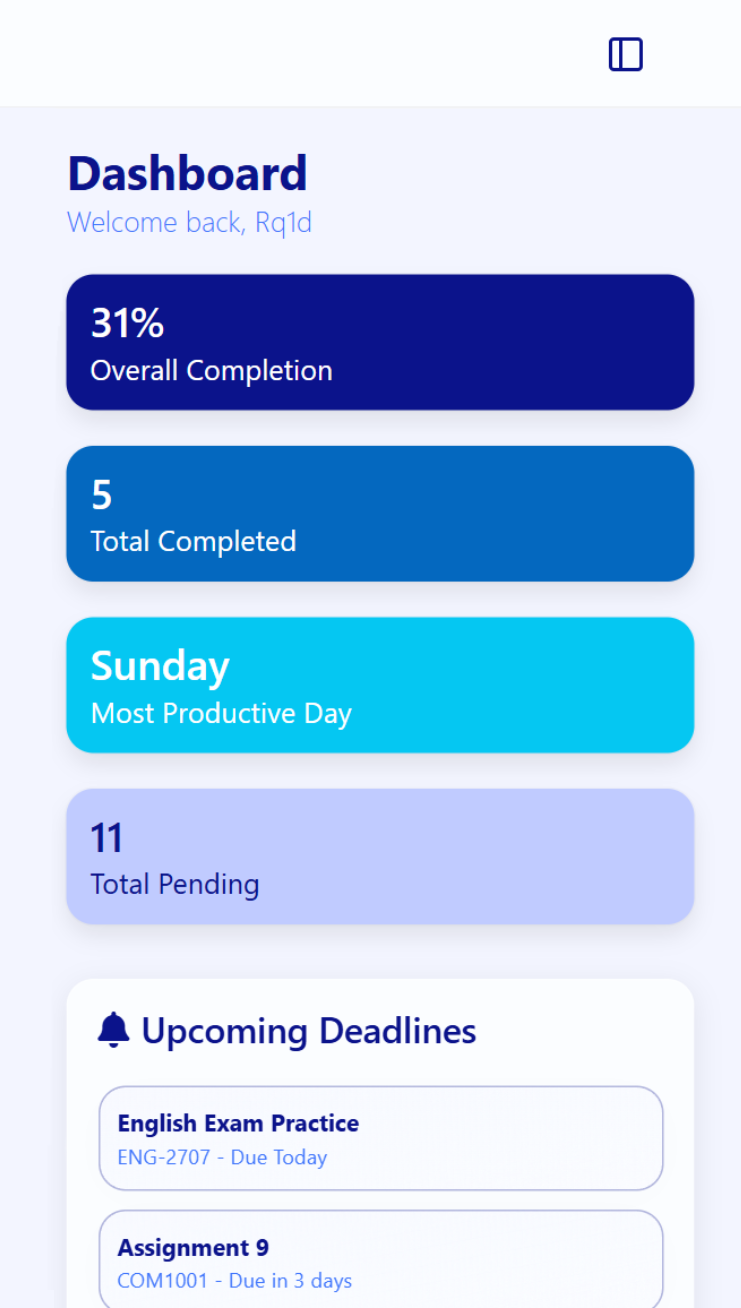Screen dimensions: 741x1308
Task: Toggle the sidebar panel icon
Action: tap(625, 55)
